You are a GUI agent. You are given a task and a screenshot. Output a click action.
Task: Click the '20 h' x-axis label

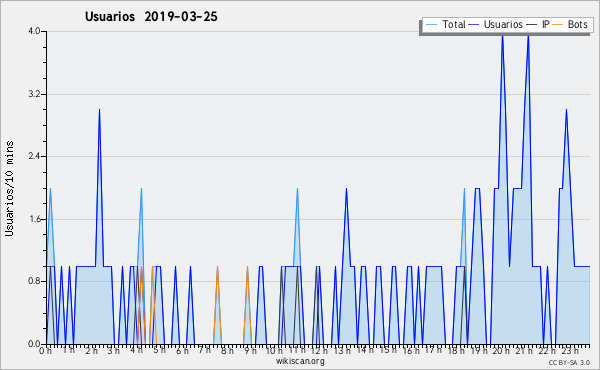coord(501,350)
